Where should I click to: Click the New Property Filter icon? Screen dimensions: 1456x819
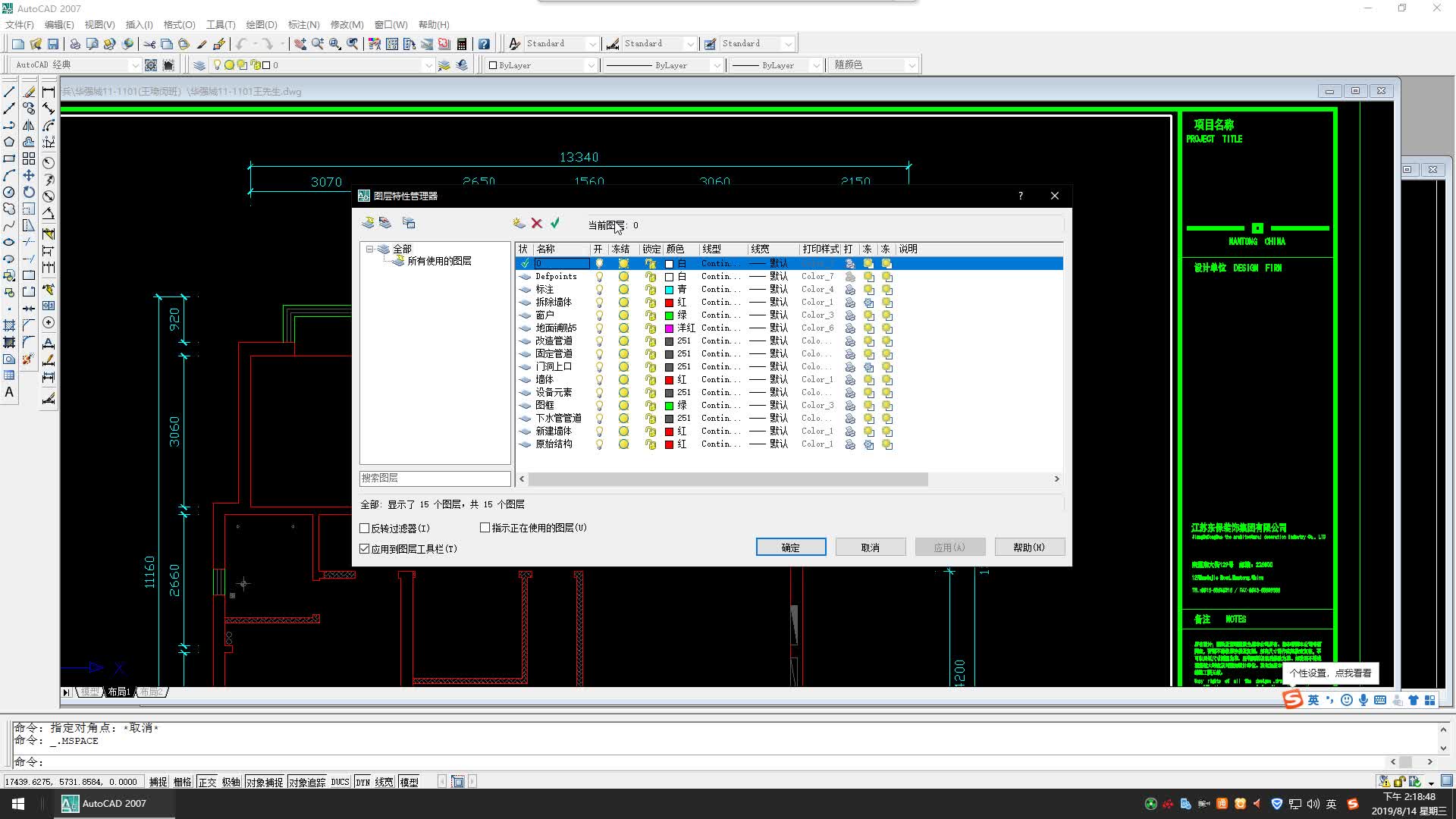click(368, 223)
